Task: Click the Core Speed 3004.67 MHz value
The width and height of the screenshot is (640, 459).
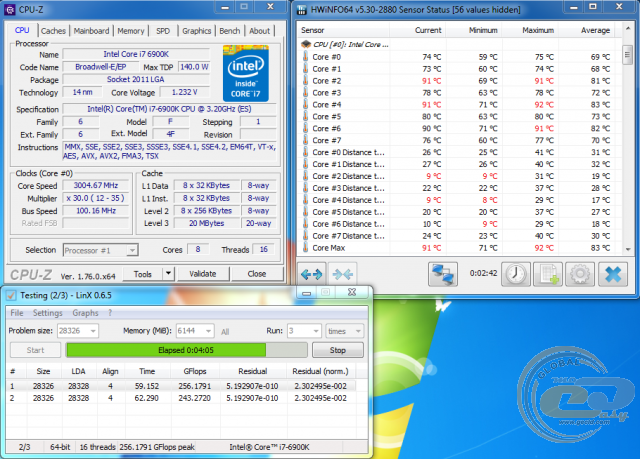Action: coord(96,185)
